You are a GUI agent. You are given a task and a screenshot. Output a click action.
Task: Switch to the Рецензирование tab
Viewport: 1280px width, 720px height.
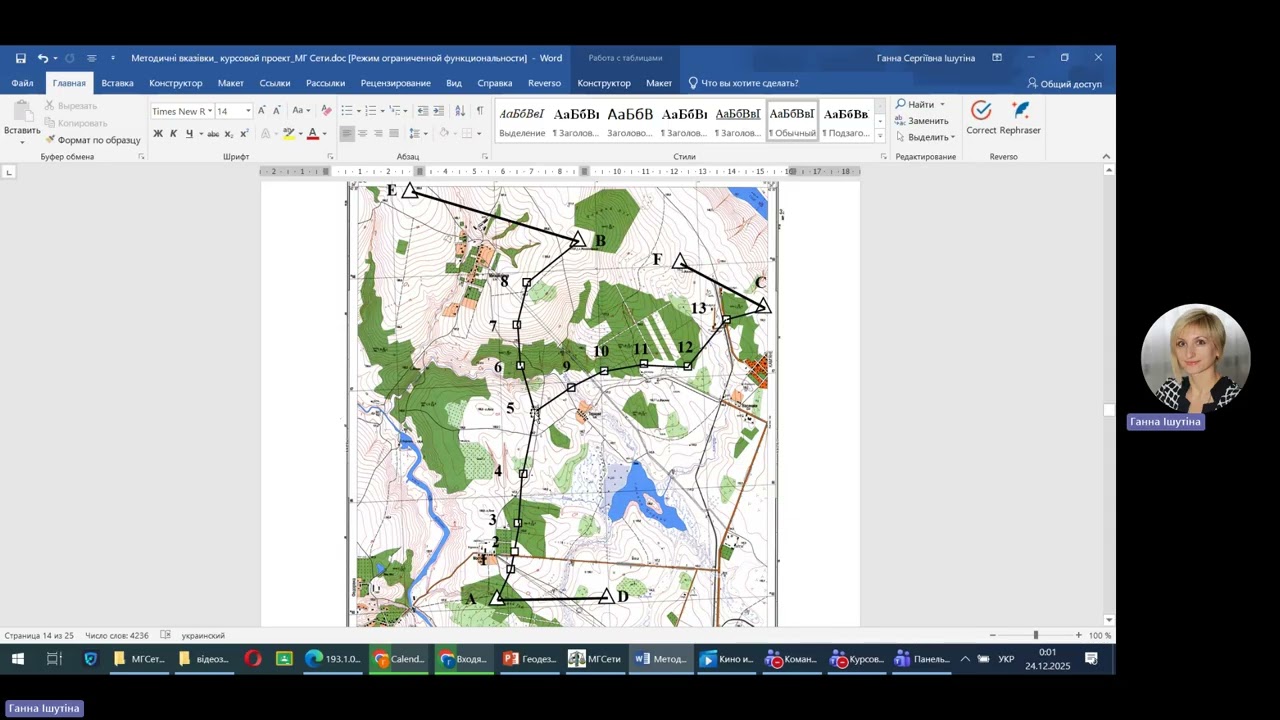pyautogui.click(x=396, y=83)
